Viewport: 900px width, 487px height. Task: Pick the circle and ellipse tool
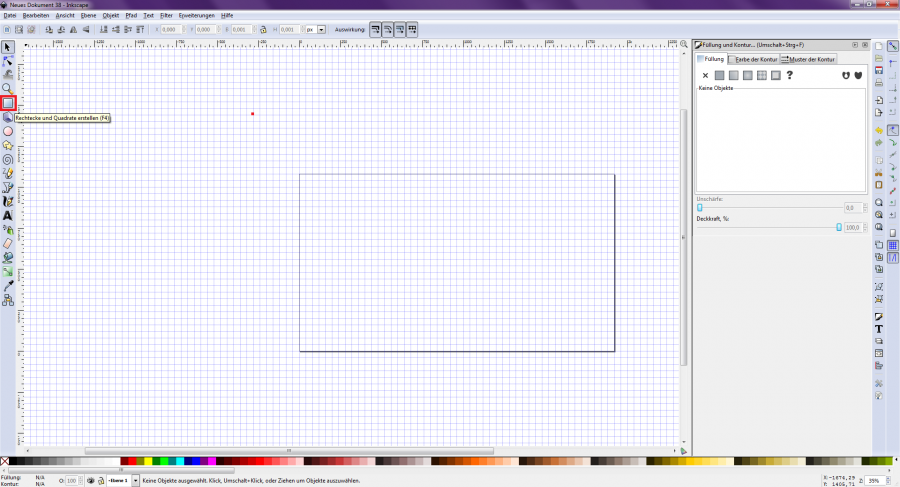click(8, 131)
